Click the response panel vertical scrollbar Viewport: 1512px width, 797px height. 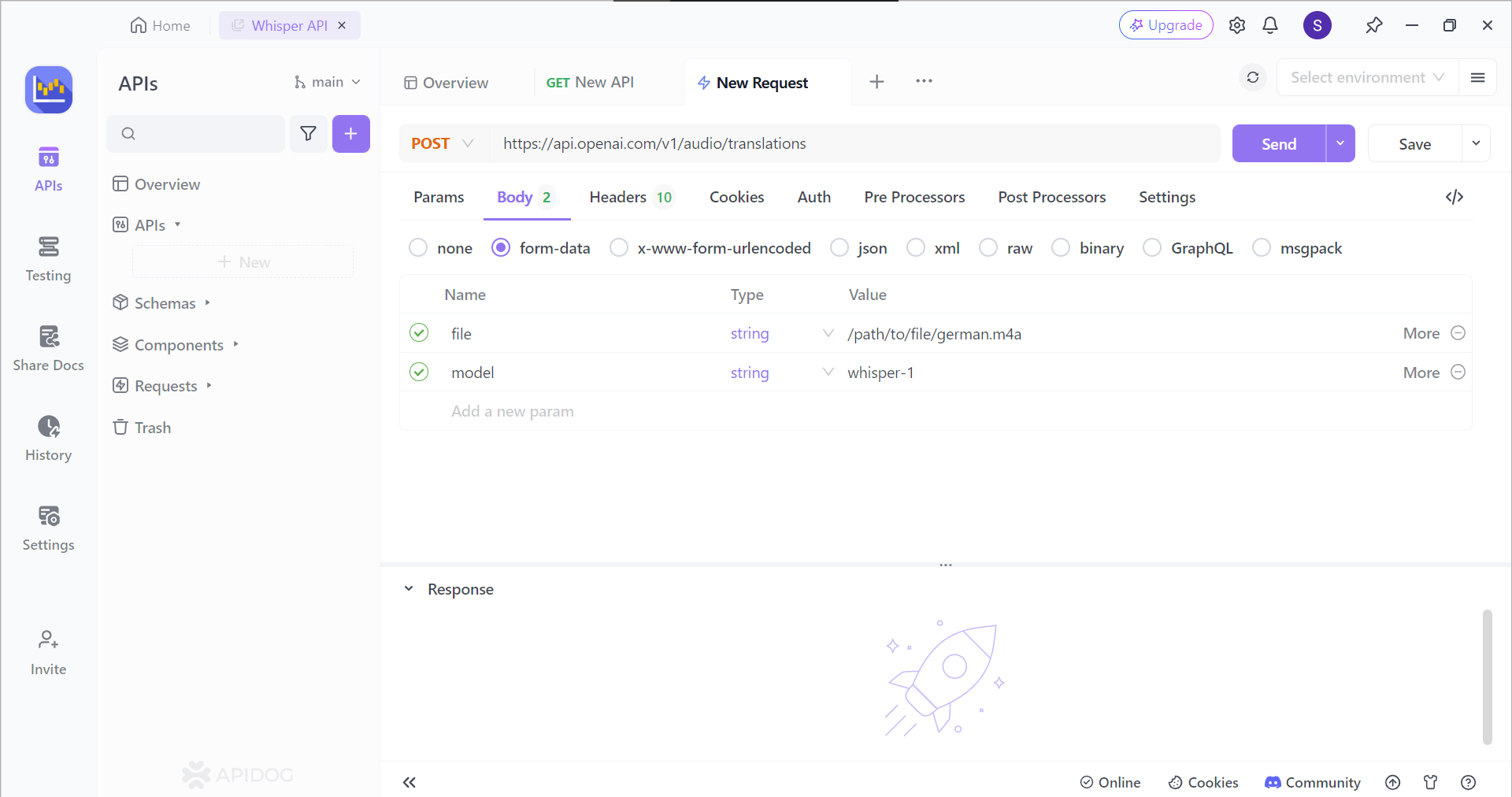point(1487,677)
